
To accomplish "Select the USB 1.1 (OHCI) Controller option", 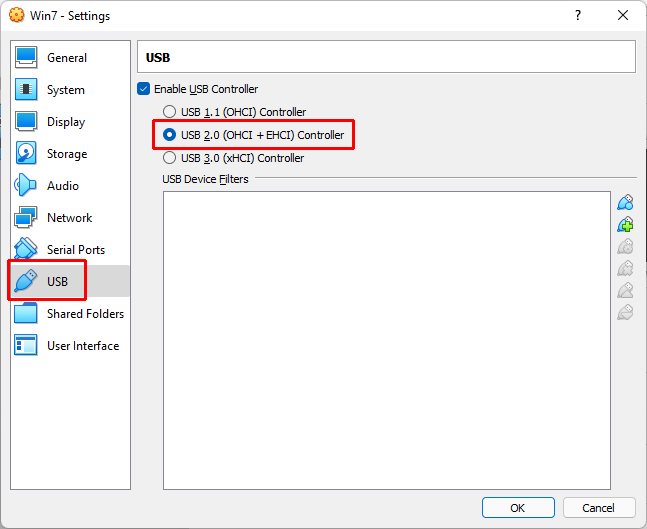I will [168, 112].
